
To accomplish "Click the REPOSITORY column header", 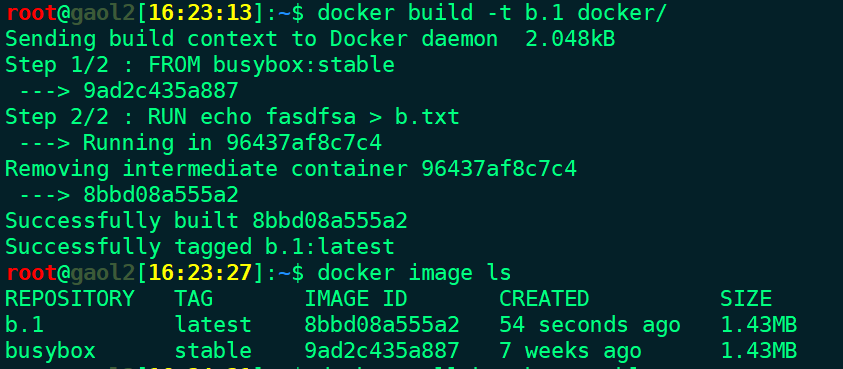I will click(x=69, y=299).
